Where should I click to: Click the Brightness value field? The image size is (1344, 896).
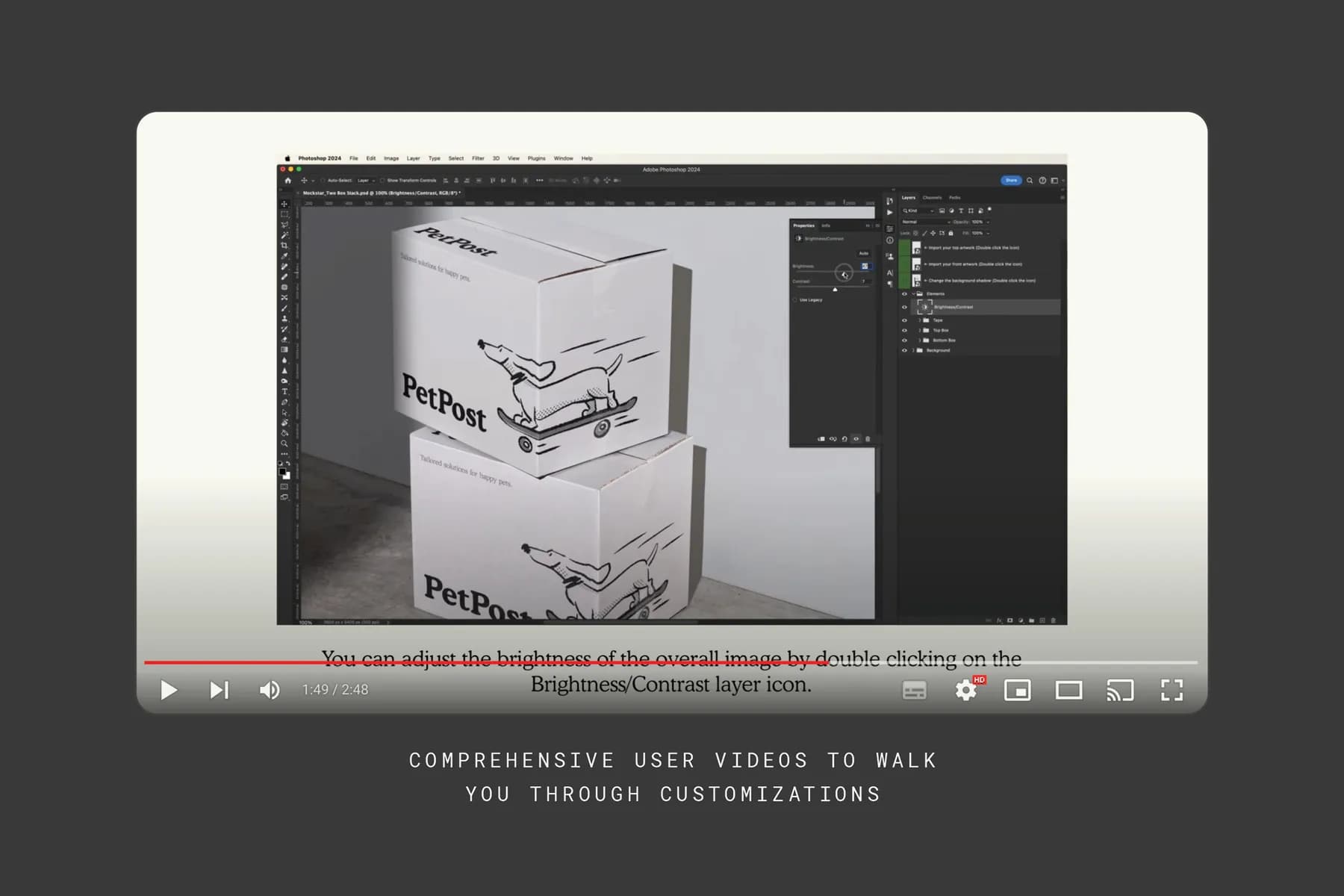(866, 266)
